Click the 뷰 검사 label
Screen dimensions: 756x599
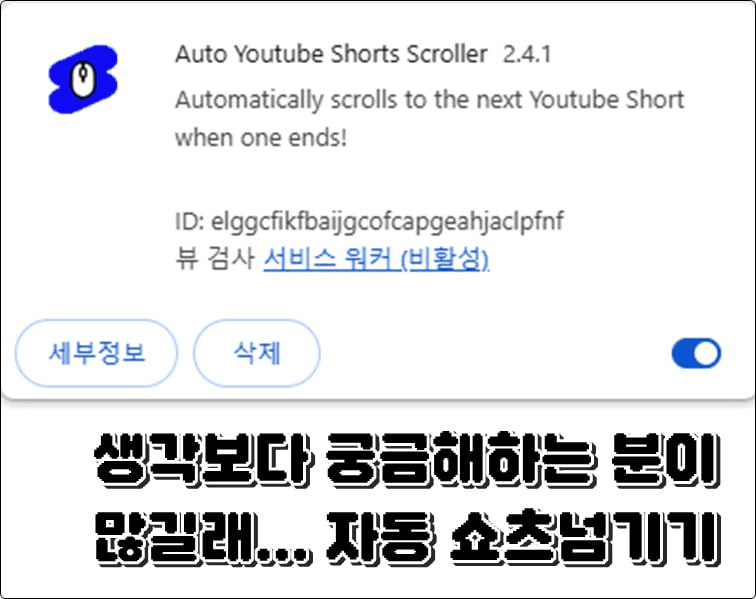215,259
